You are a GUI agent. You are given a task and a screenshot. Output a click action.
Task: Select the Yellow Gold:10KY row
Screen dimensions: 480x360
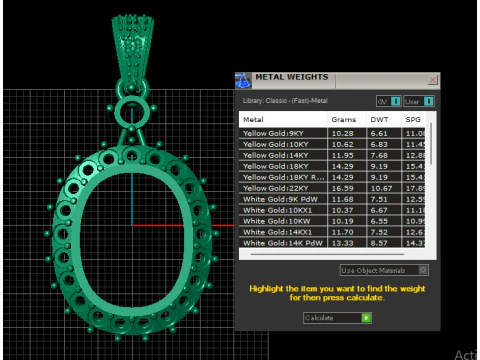click(332, 144)
